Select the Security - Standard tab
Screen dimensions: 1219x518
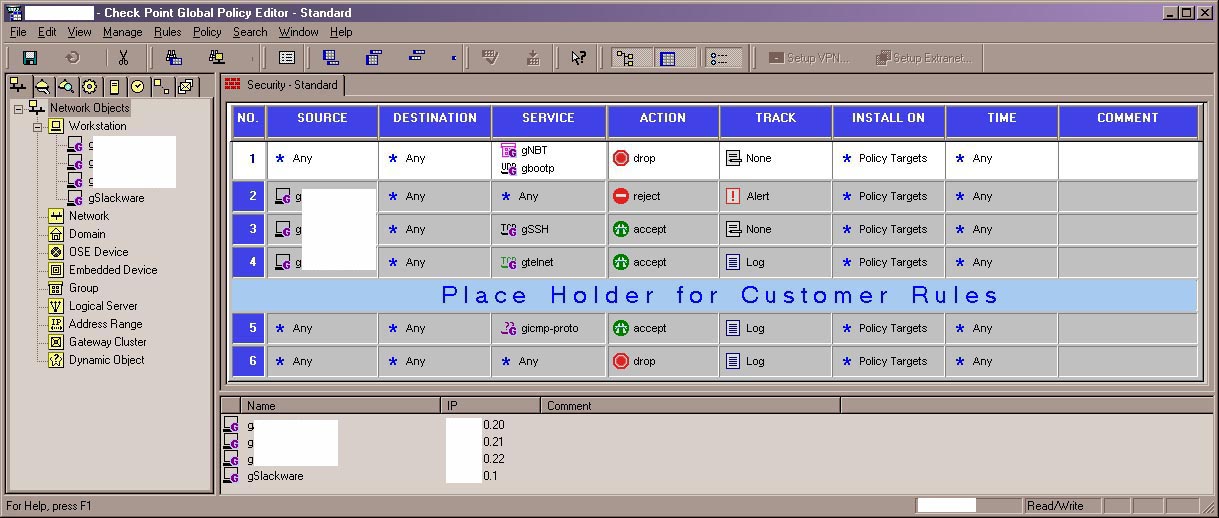pyautogui.click(x=282, y=85)
